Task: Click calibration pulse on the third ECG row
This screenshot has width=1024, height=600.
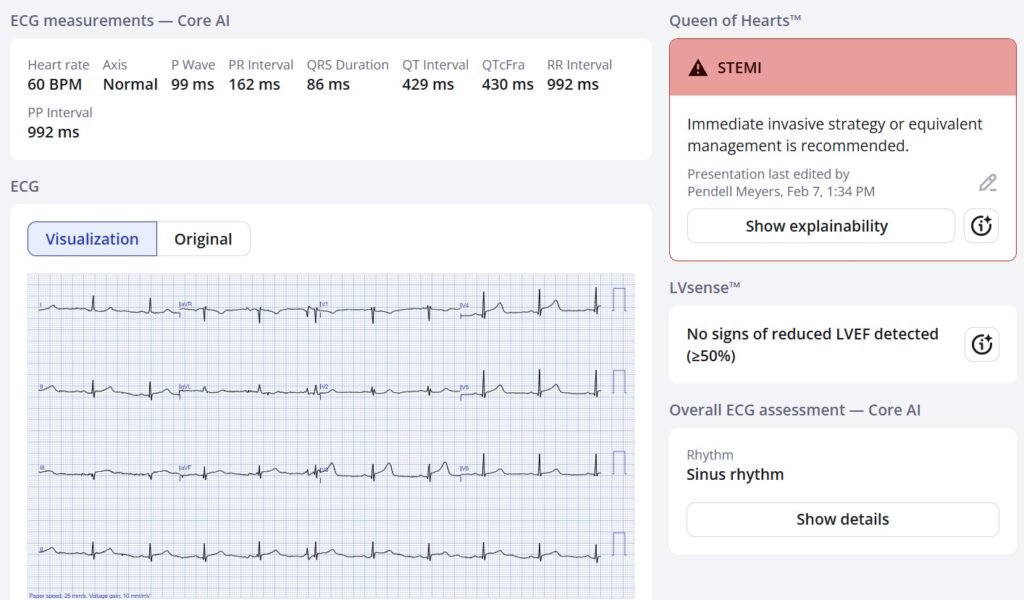Action: [619, 462]
